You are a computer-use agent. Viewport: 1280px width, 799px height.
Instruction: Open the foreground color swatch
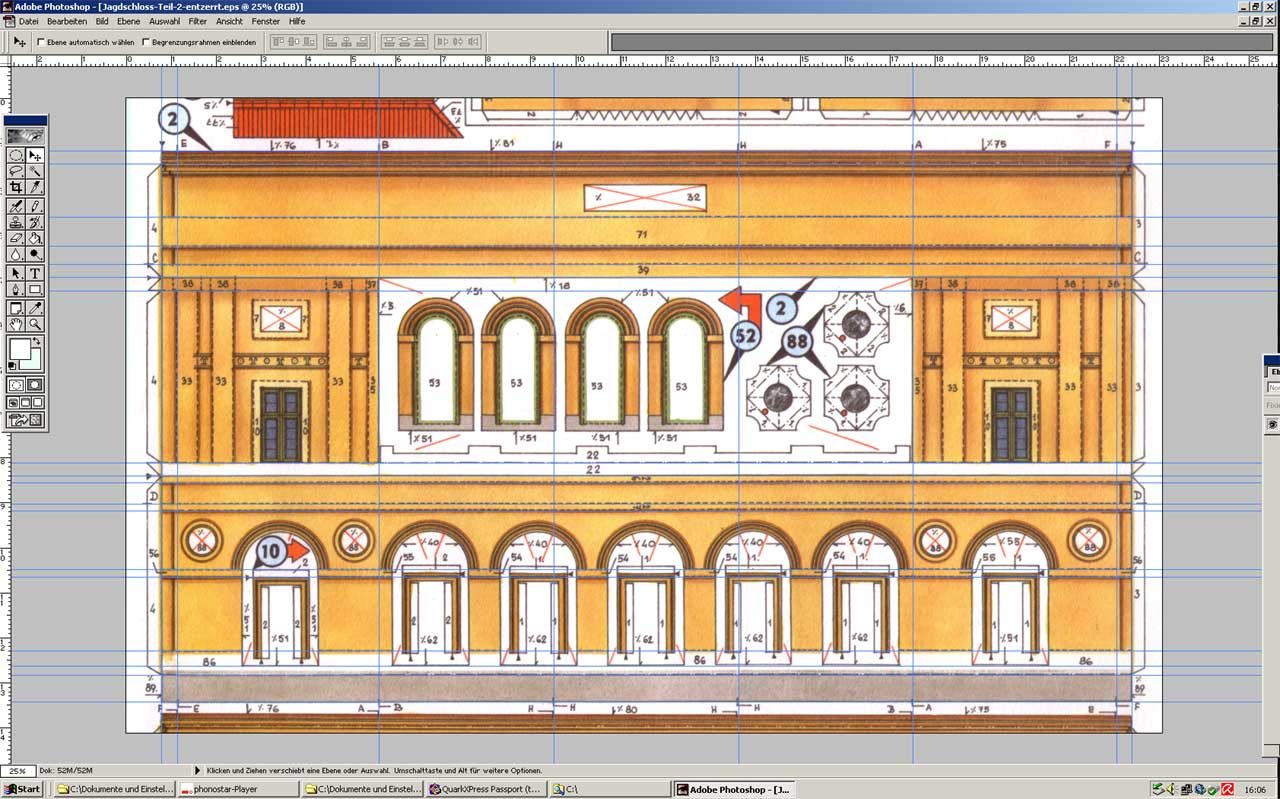(18, 350)
